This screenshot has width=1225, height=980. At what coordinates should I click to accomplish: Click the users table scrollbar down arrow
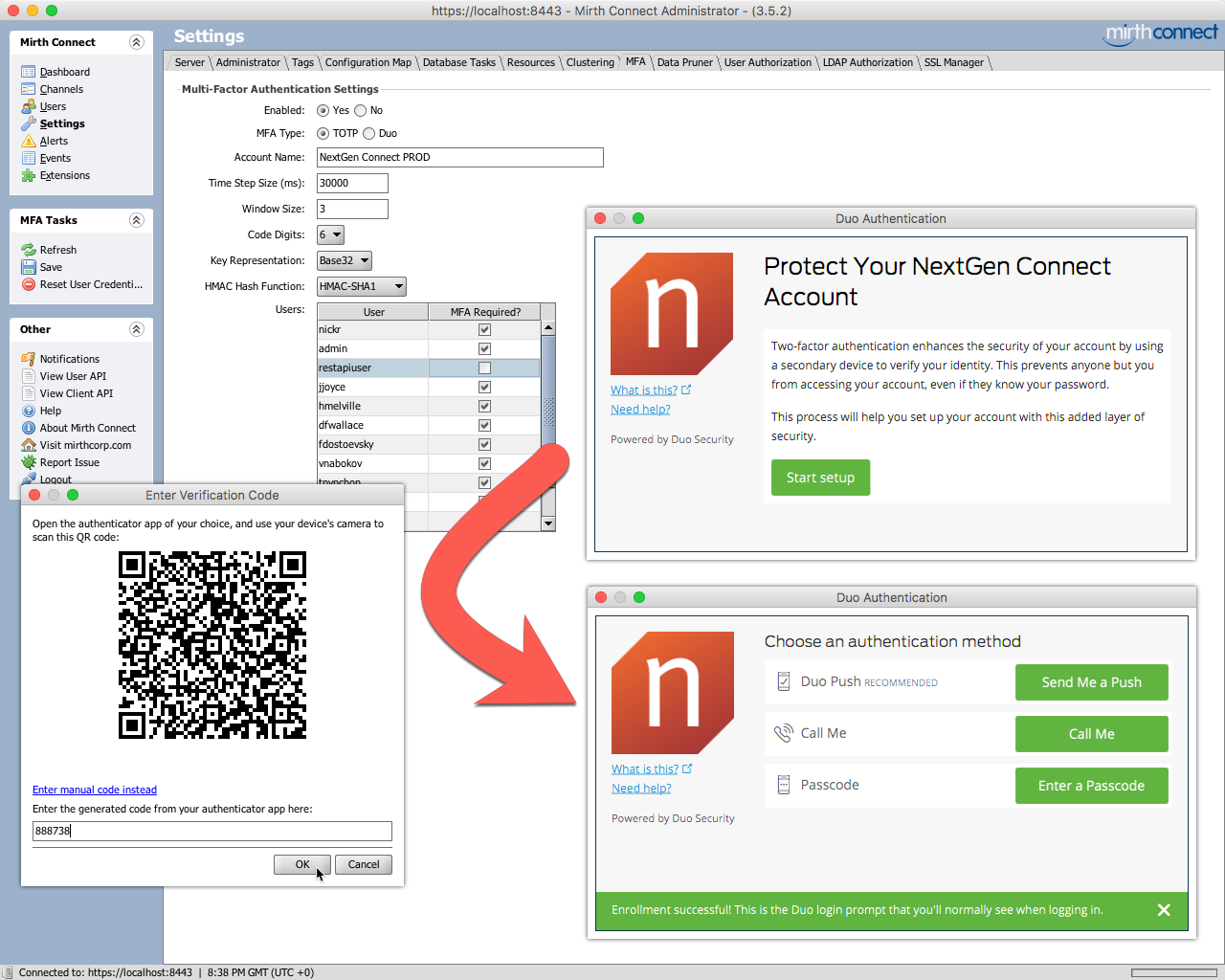click(548, 523)
